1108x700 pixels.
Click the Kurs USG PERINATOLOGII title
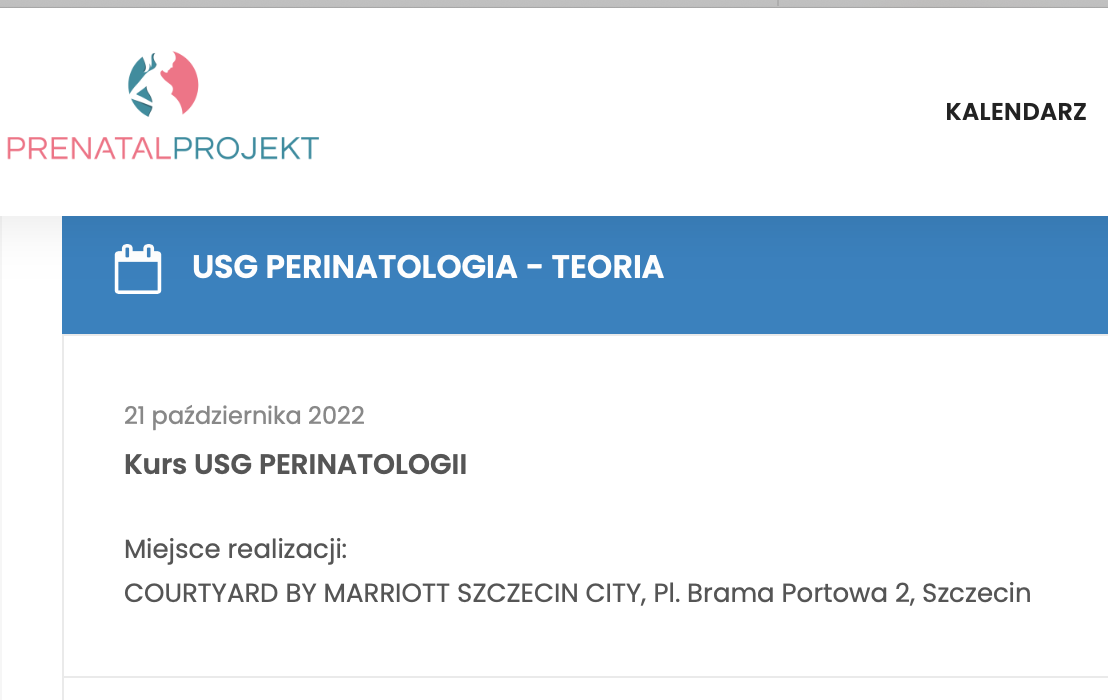click(295, 464)
